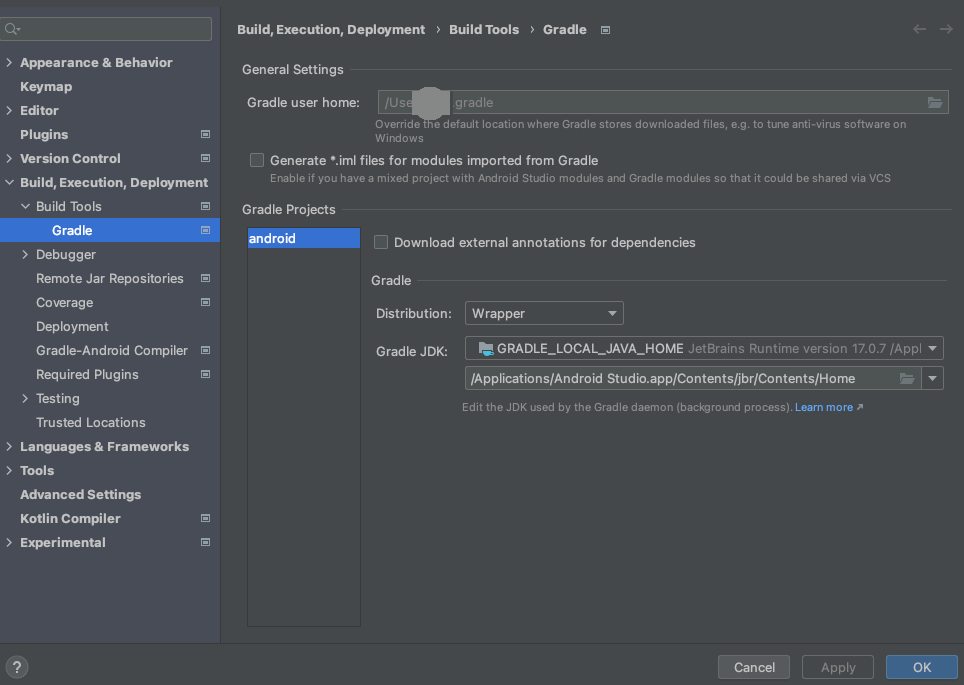Browse folder for Gradle user home
The height and width of the screenshot is (685, 964).
click(934, 102)
